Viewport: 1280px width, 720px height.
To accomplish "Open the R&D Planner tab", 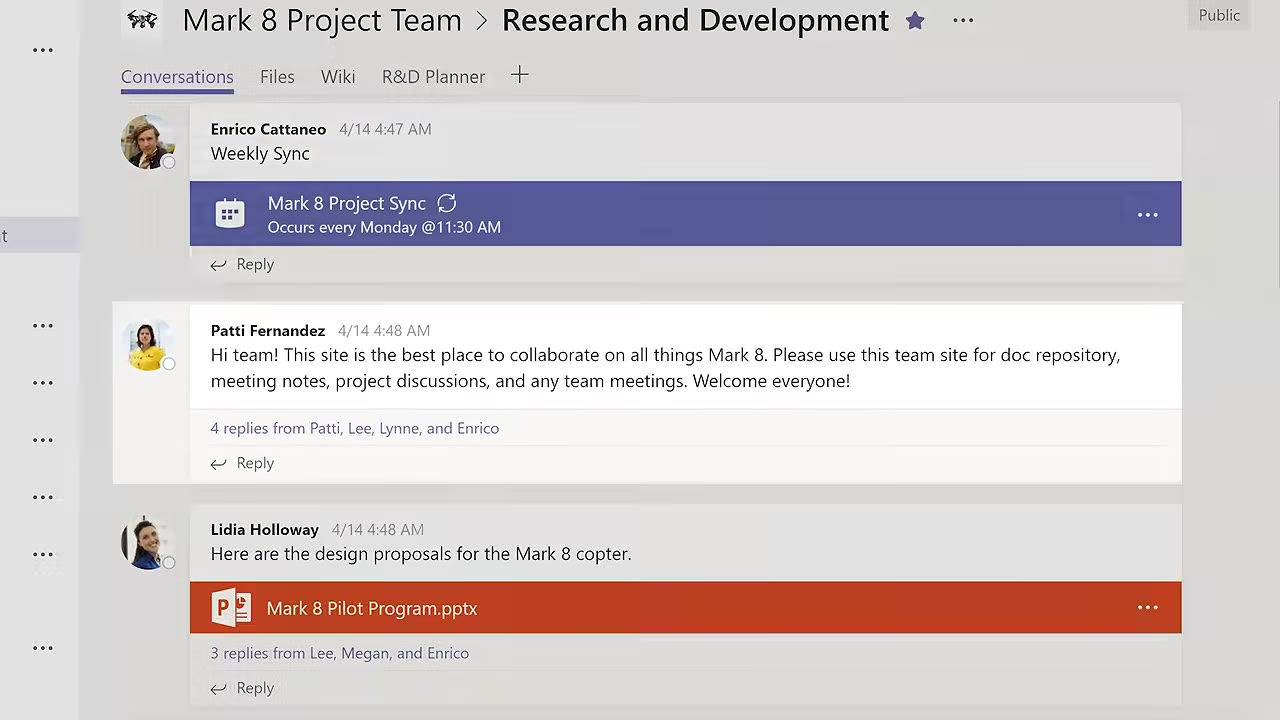I will click(x=433, y=77).
